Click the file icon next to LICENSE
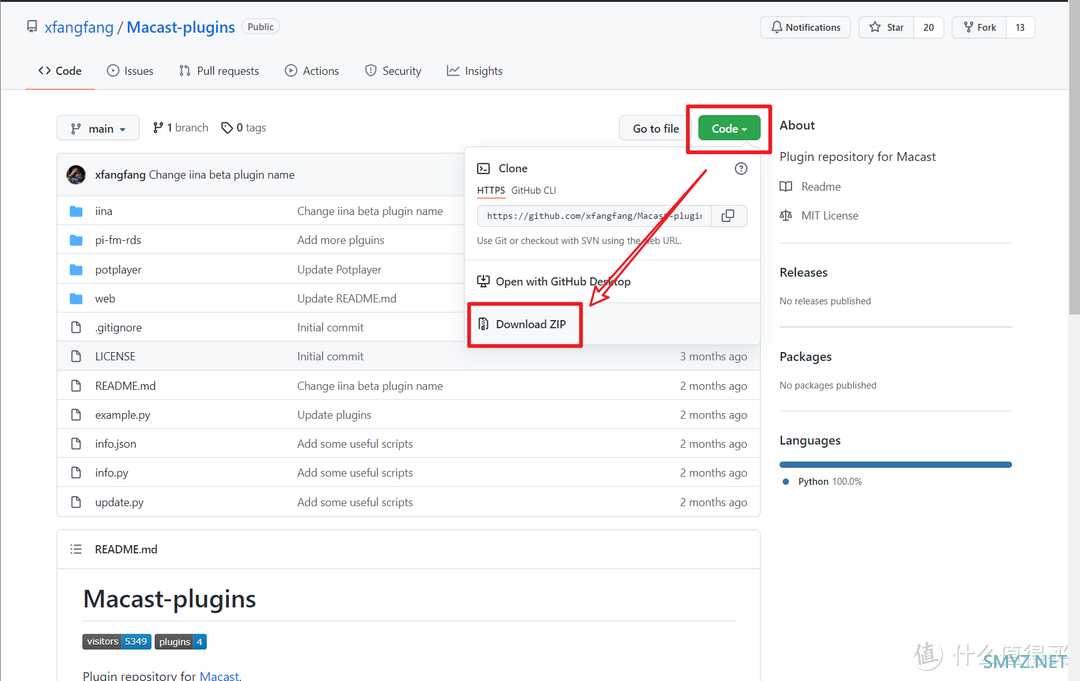1080x681 pixels. [76, 356]
